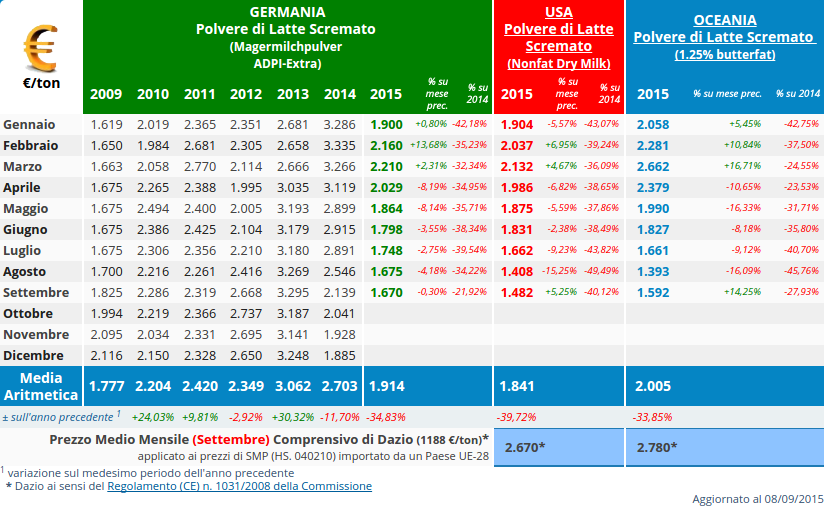The height and width of the screenshot is (508, 824).
Task: Select Germania 2015 Febbraio value 2.160
Action: 386,145
